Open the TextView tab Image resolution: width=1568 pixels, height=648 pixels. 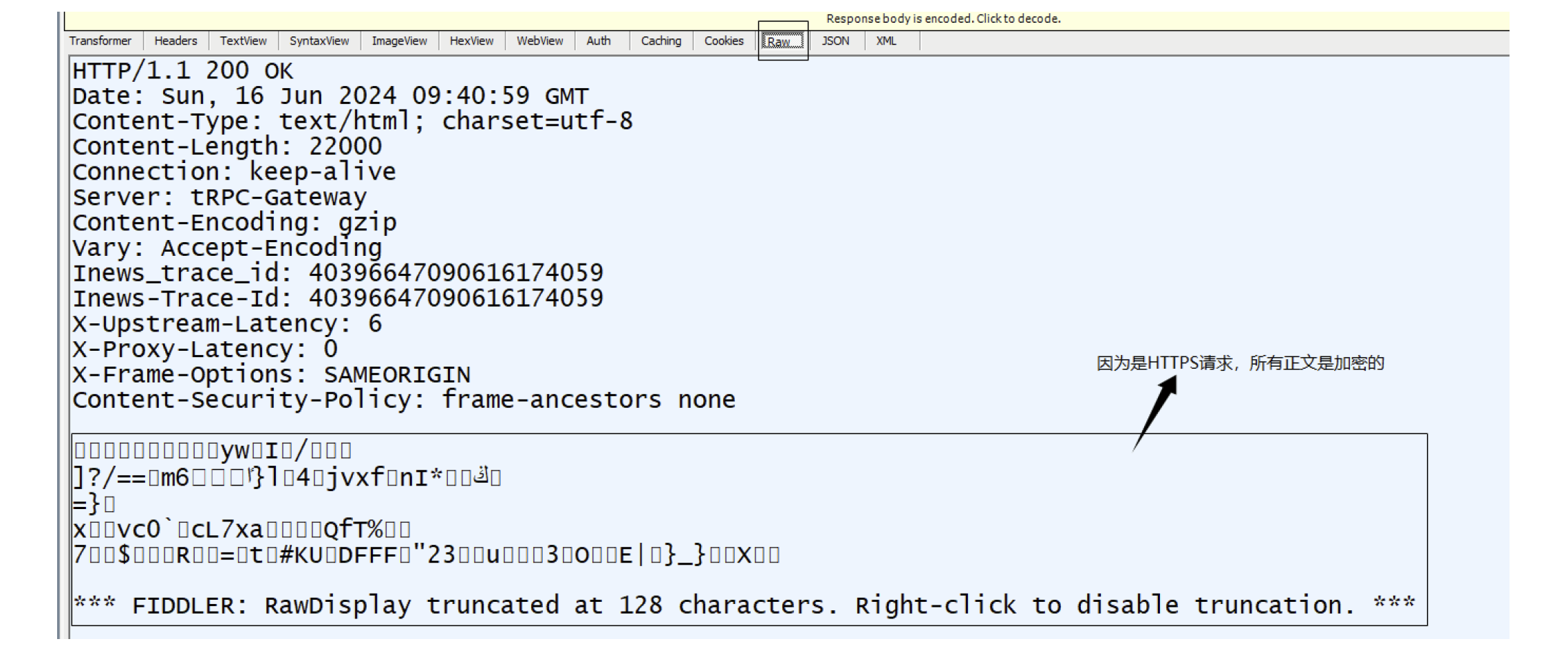pos(243,41)
